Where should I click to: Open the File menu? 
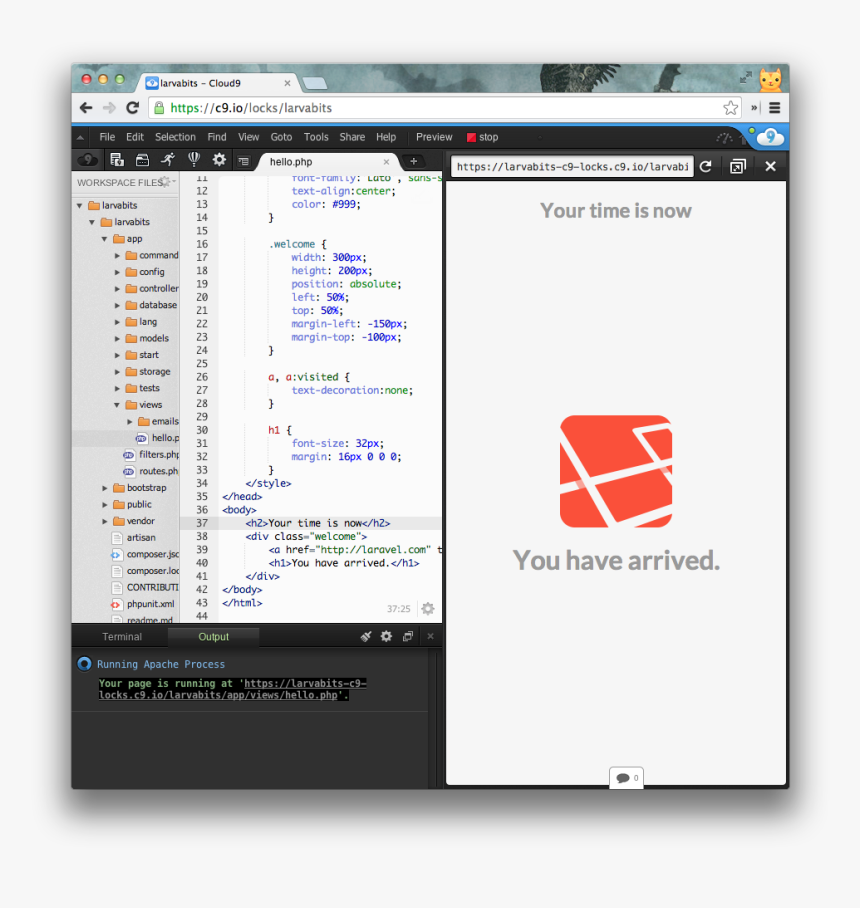[107, 137]
